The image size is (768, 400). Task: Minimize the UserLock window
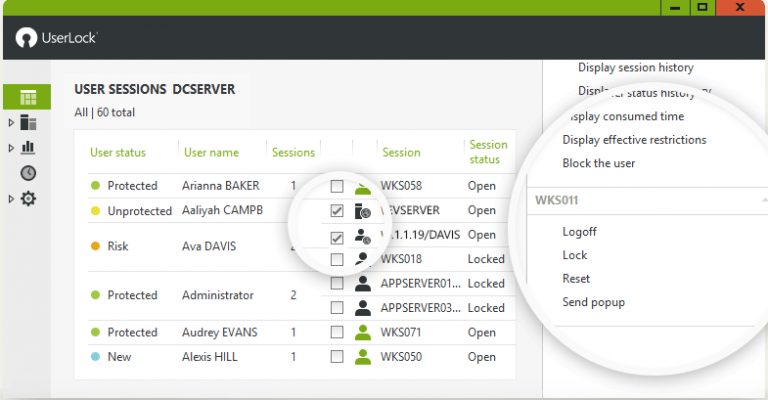tap(675, 8)
